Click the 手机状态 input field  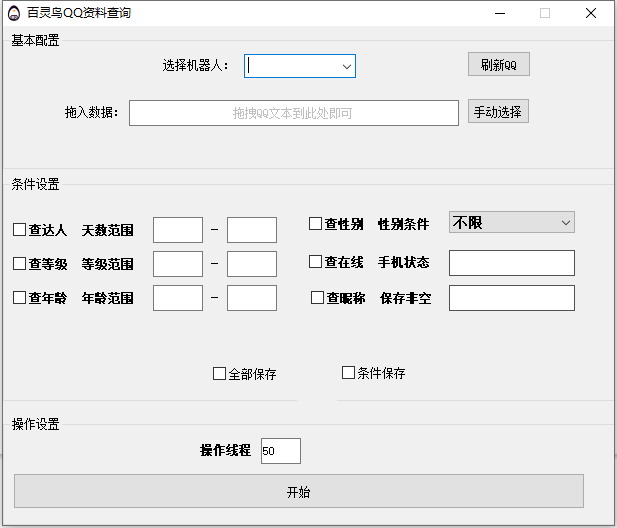pos(512,263)
